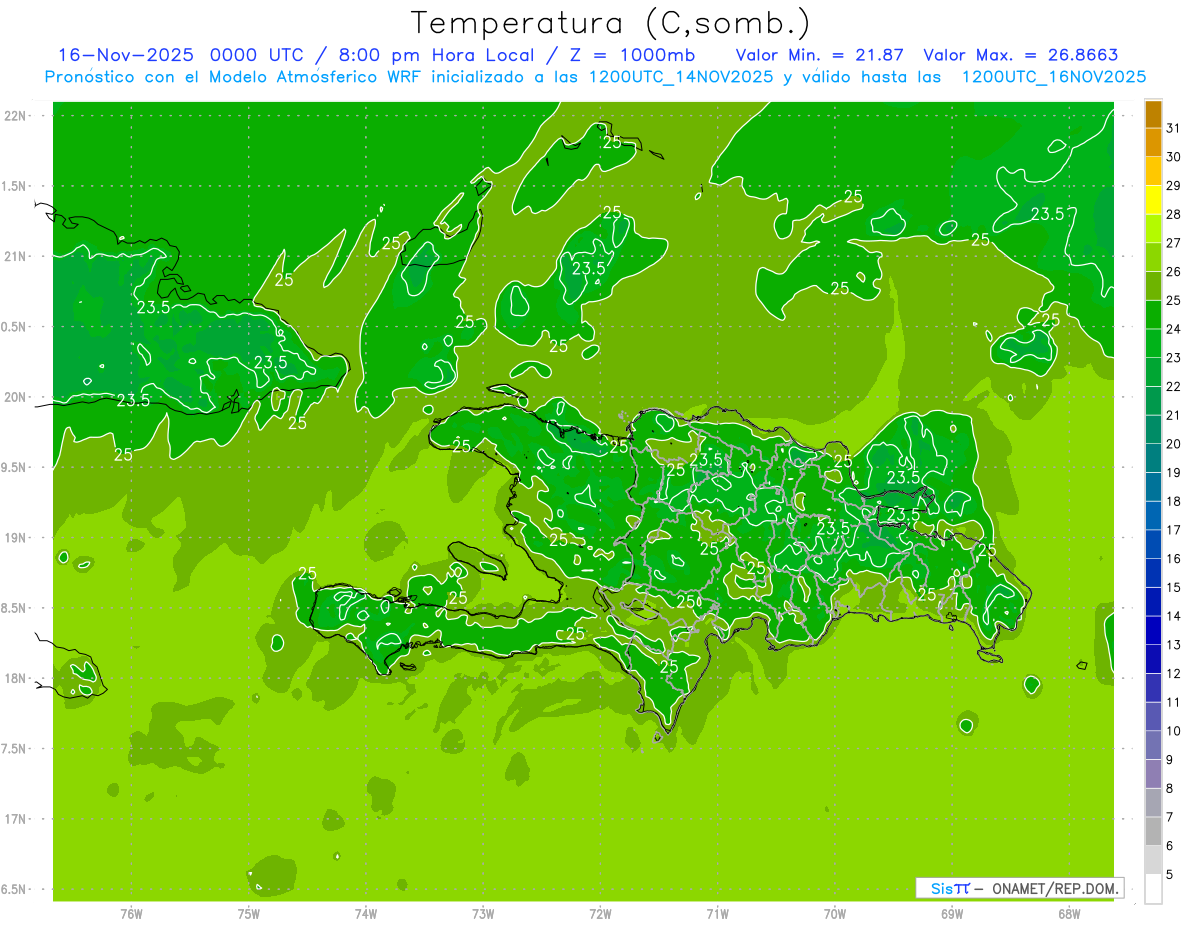Click the "75W" longitude axis label
Screen dimensions: 1200x927
[x=248, y=913]
